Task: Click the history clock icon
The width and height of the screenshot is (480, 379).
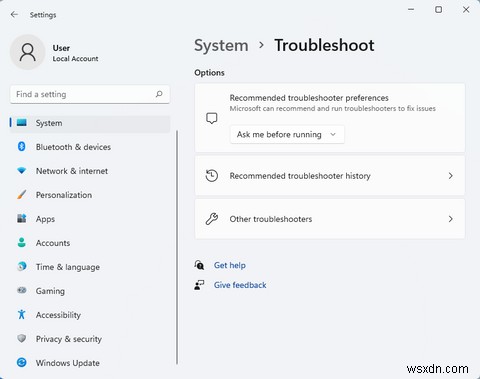Action: coord(212,176)
